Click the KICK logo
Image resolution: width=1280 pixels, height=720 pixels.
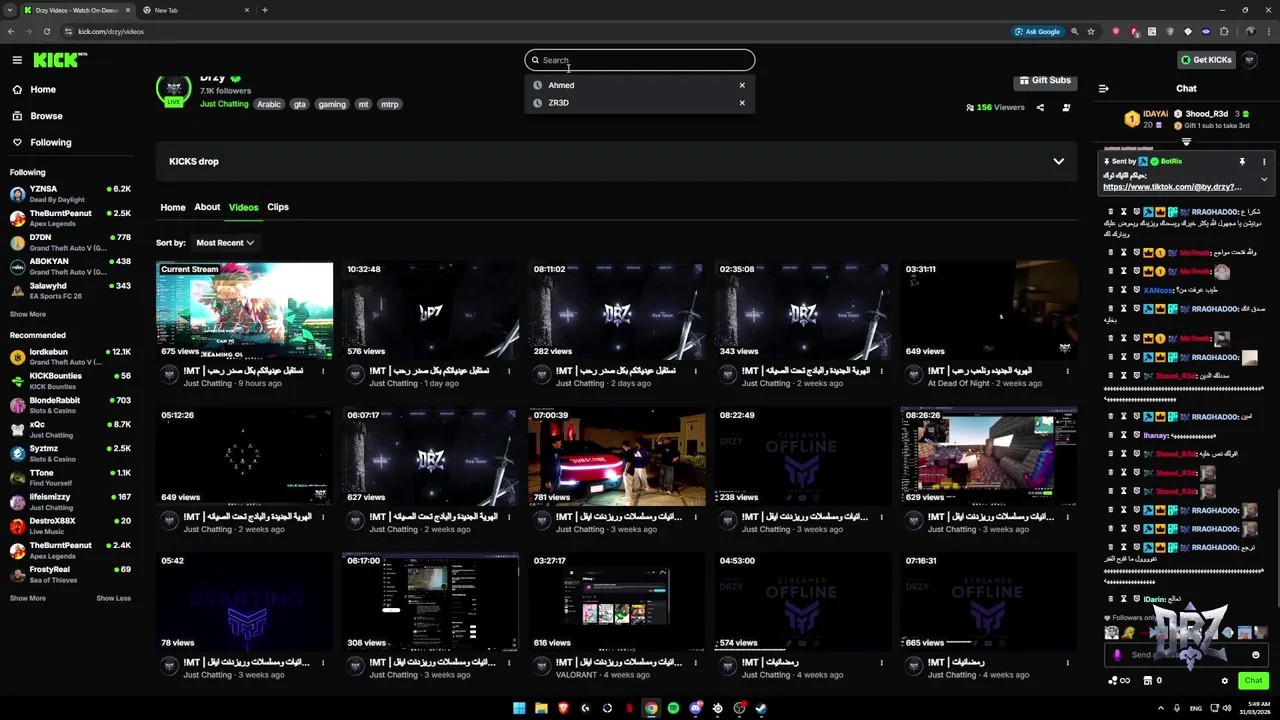(x=59, y=60)
